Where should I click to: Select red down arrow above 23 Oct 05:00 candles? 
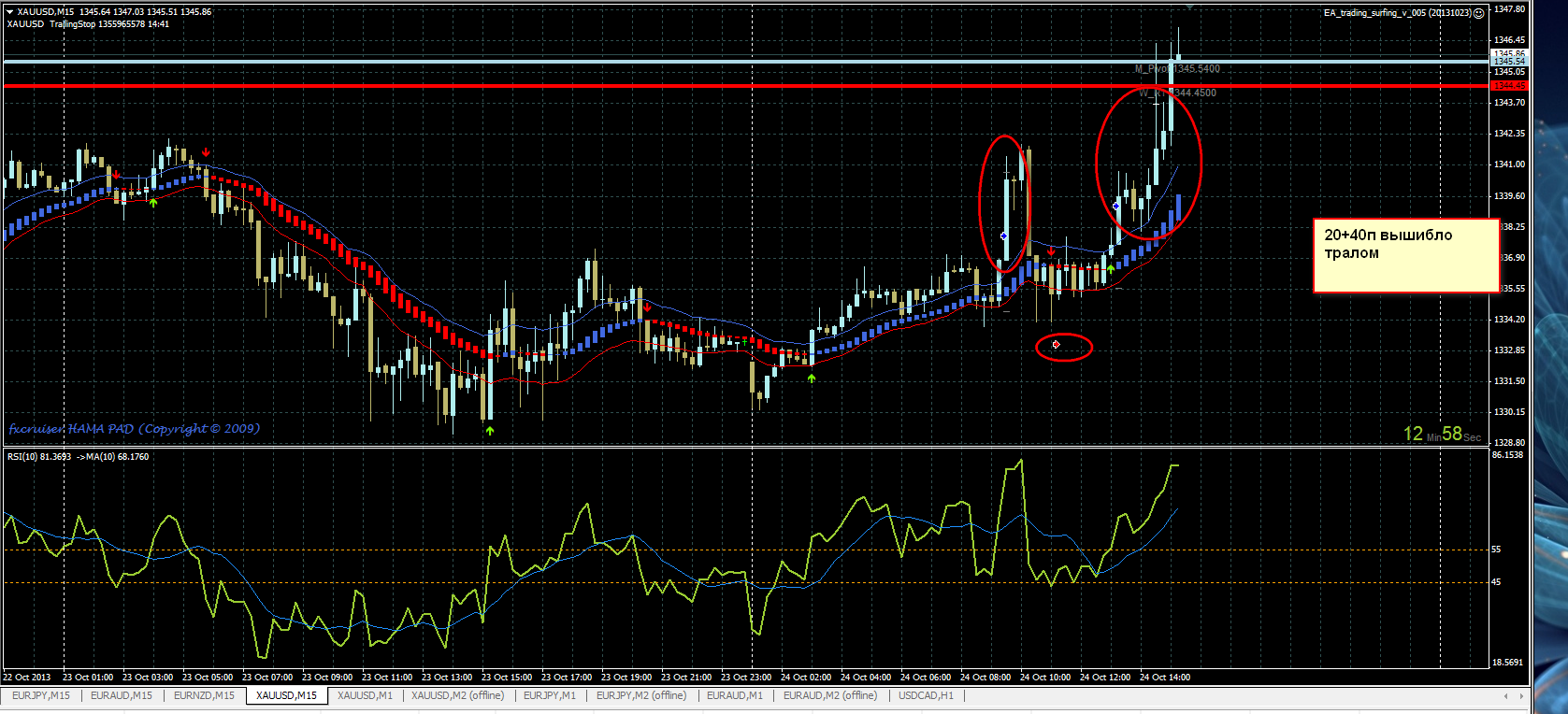point(206,151)
